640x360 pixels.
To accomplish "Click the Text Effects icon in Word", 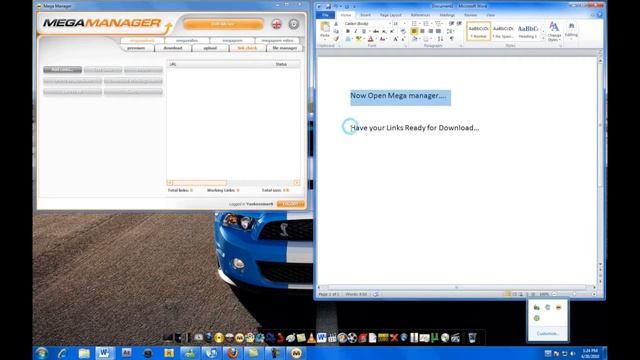I will click(x=348, y=39).
